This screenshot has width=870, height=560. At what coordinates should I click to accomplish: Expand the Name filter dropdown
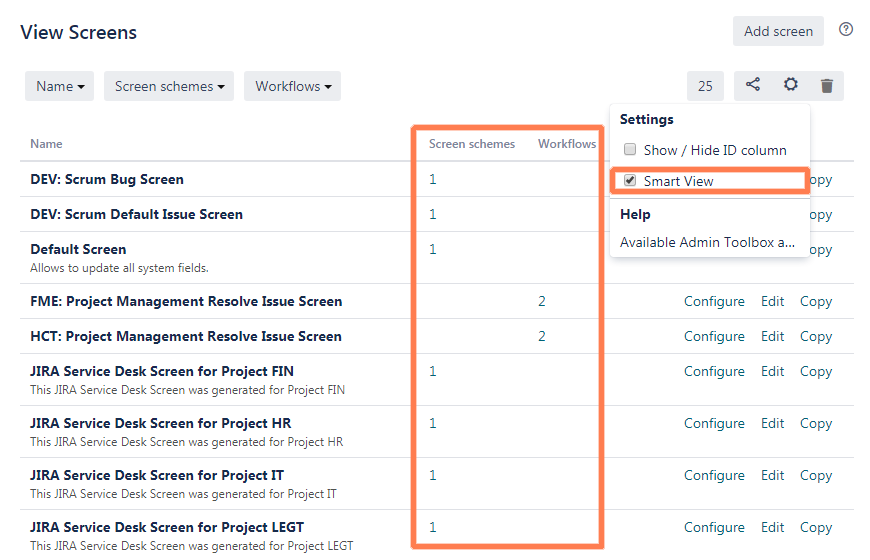(x=60, y=86)
